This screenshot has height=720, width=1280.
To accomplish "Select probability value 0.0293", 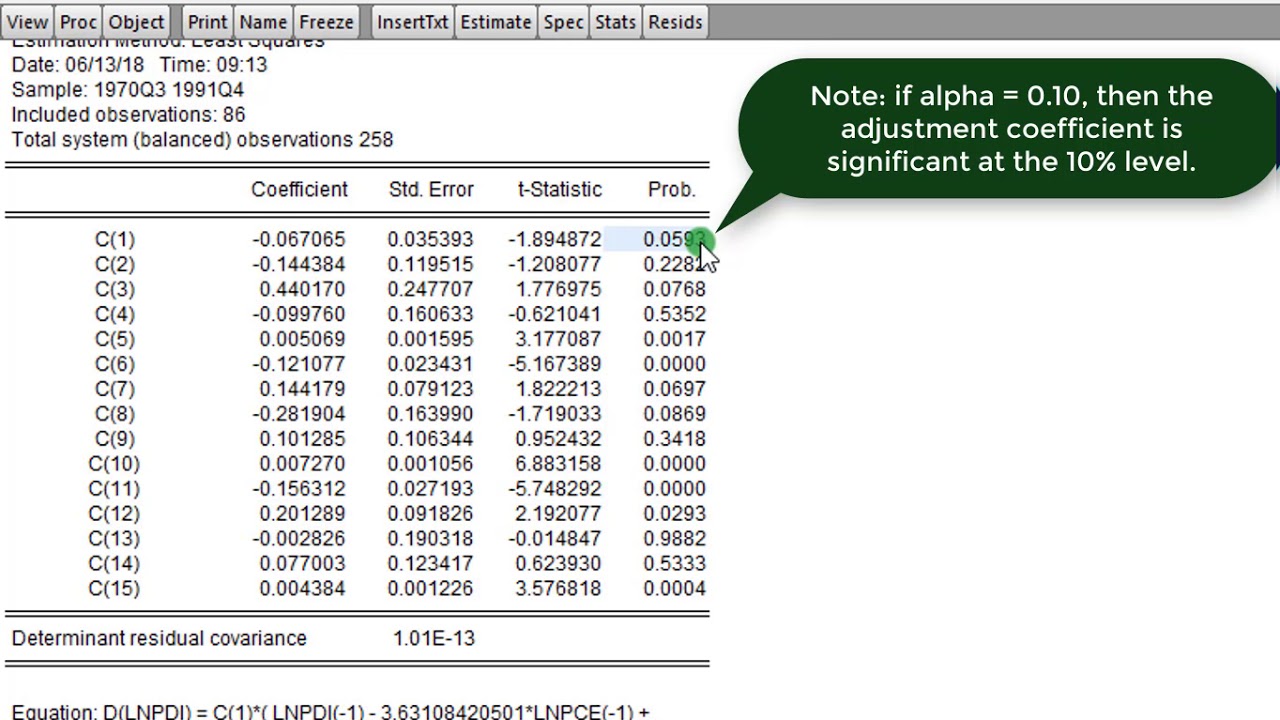I will tap(674, 515).
